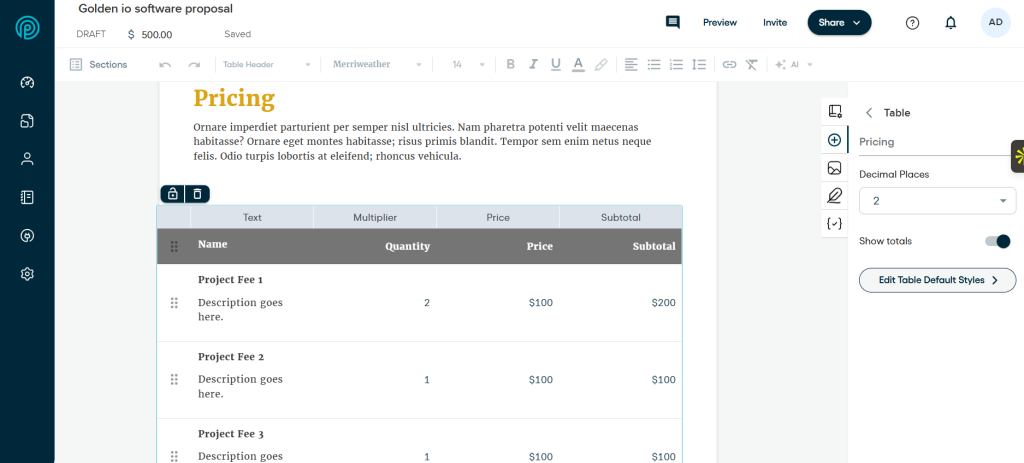The width and height of the screenshot is (1024, 463).
Task: Open the help question mark icon
Action: (x=912, y=23)
